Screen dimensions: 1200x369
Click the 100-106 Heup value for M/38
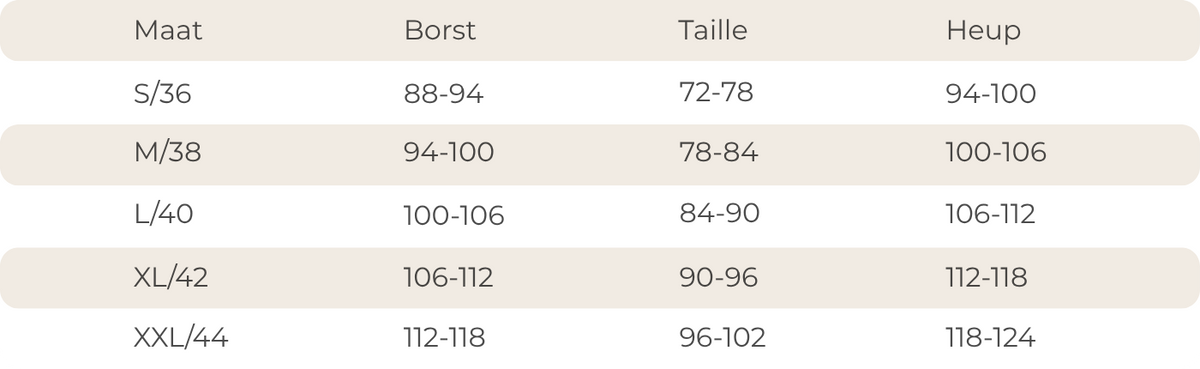[996, 153]
